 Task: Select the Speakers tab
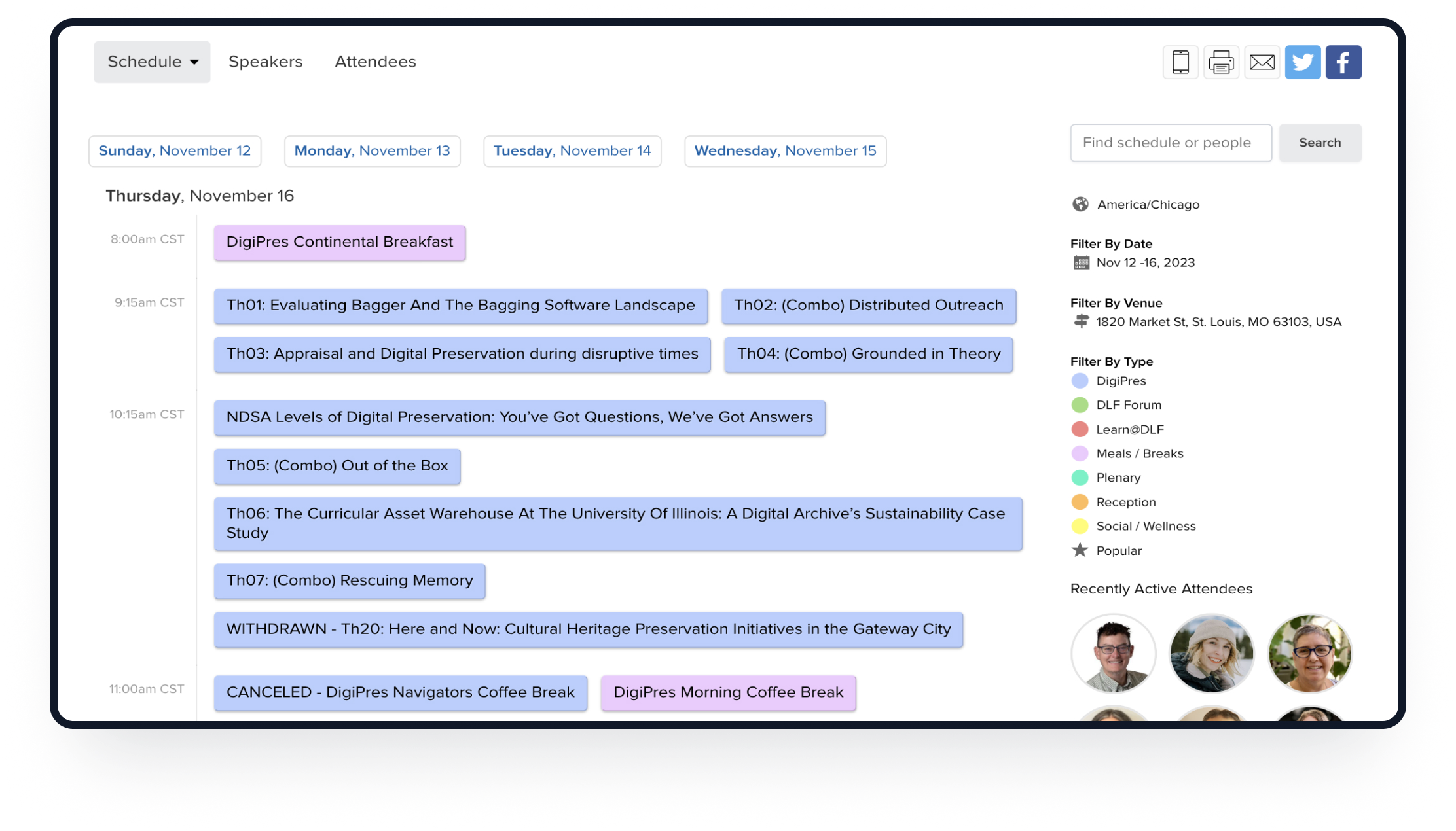[x=265, y=61]
